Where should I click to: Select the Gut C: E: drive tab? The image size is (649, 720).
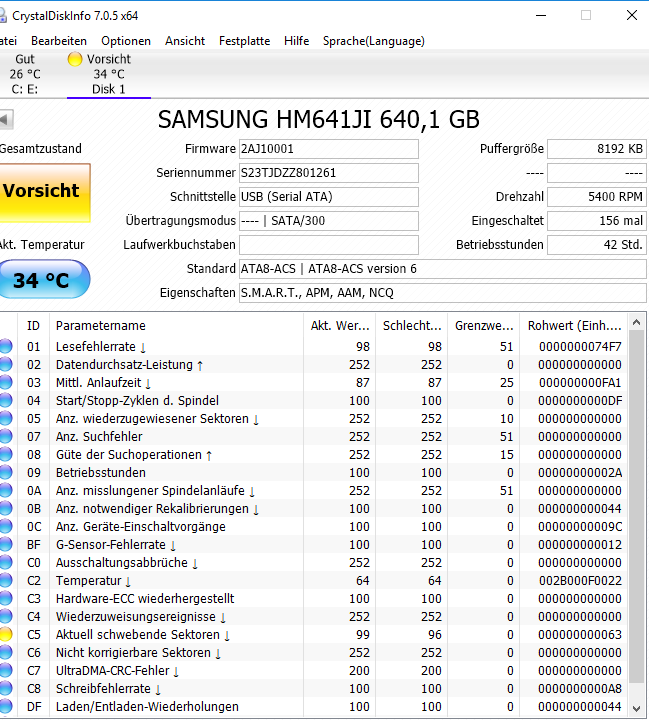click(x=25, y=74)
